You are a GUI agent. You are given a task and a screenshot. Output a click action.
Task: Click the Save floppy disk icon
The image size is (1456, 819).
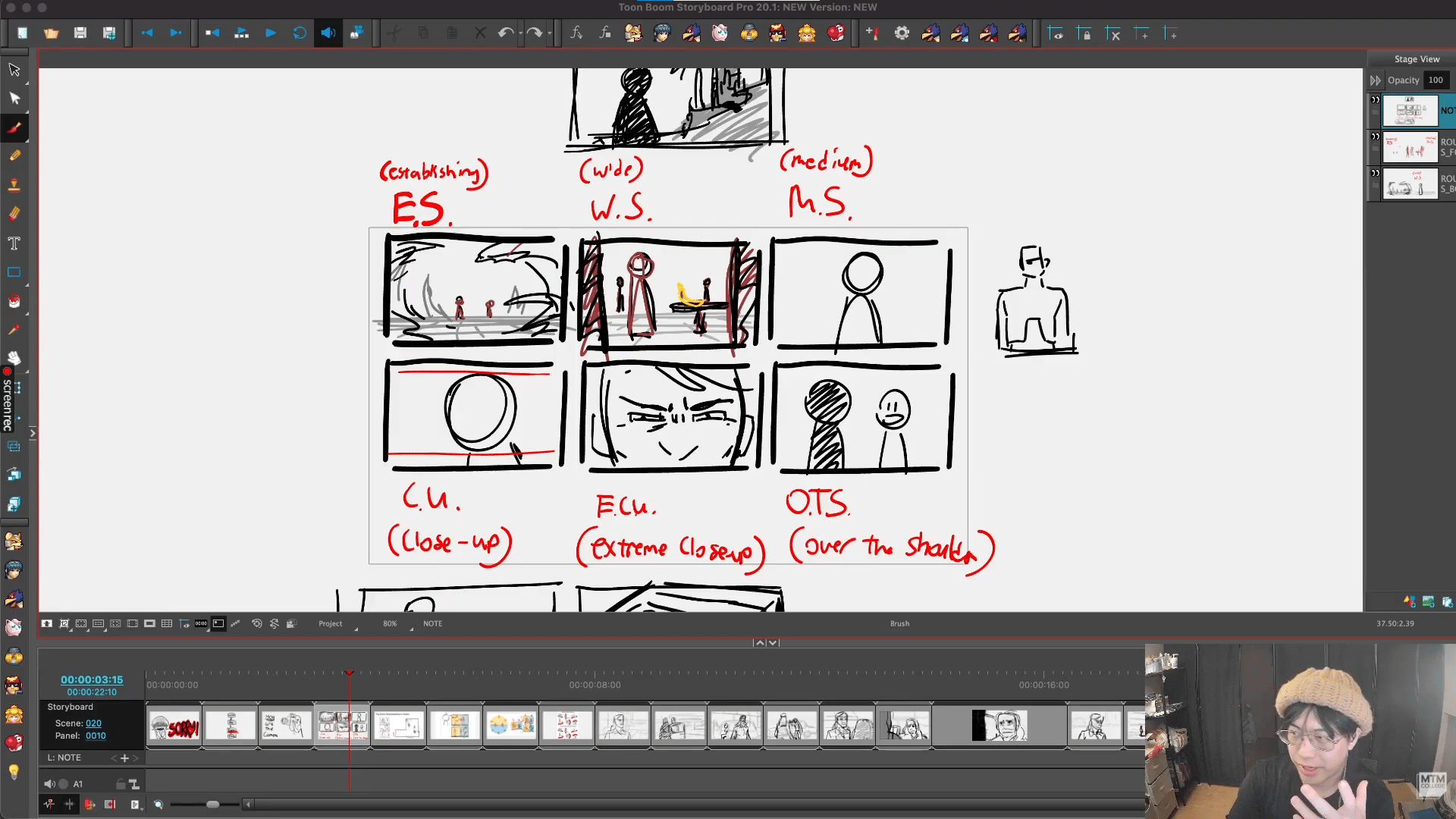pos(80,33)
